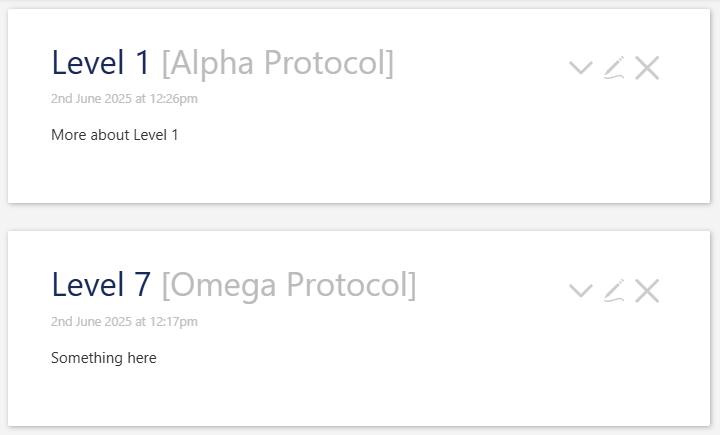Open the Level 1 title heading
720x435 pixels.
[x=101, y=62]
